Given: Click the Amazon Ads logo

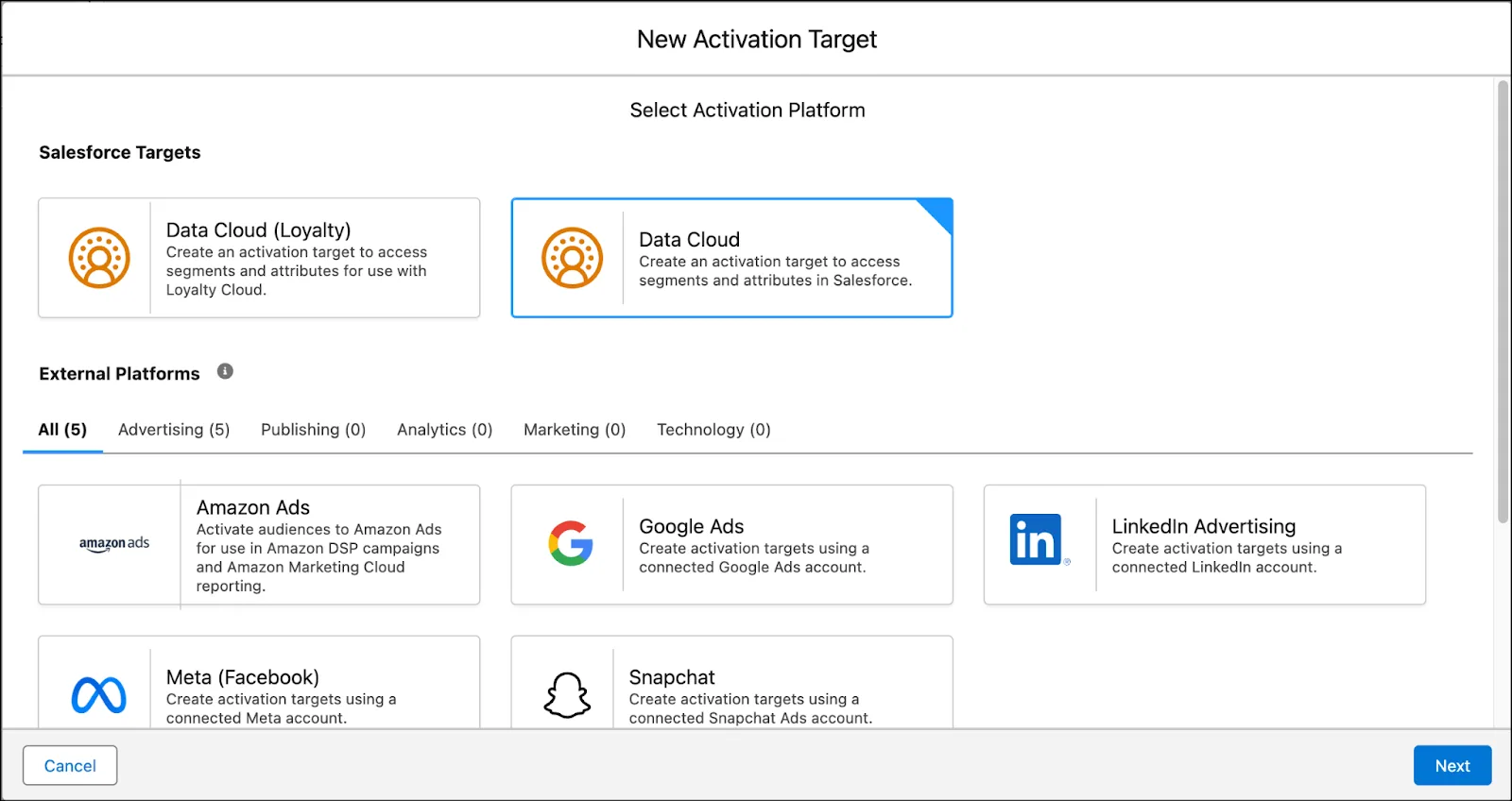Looking at the screenshot, I should (114, 543).
